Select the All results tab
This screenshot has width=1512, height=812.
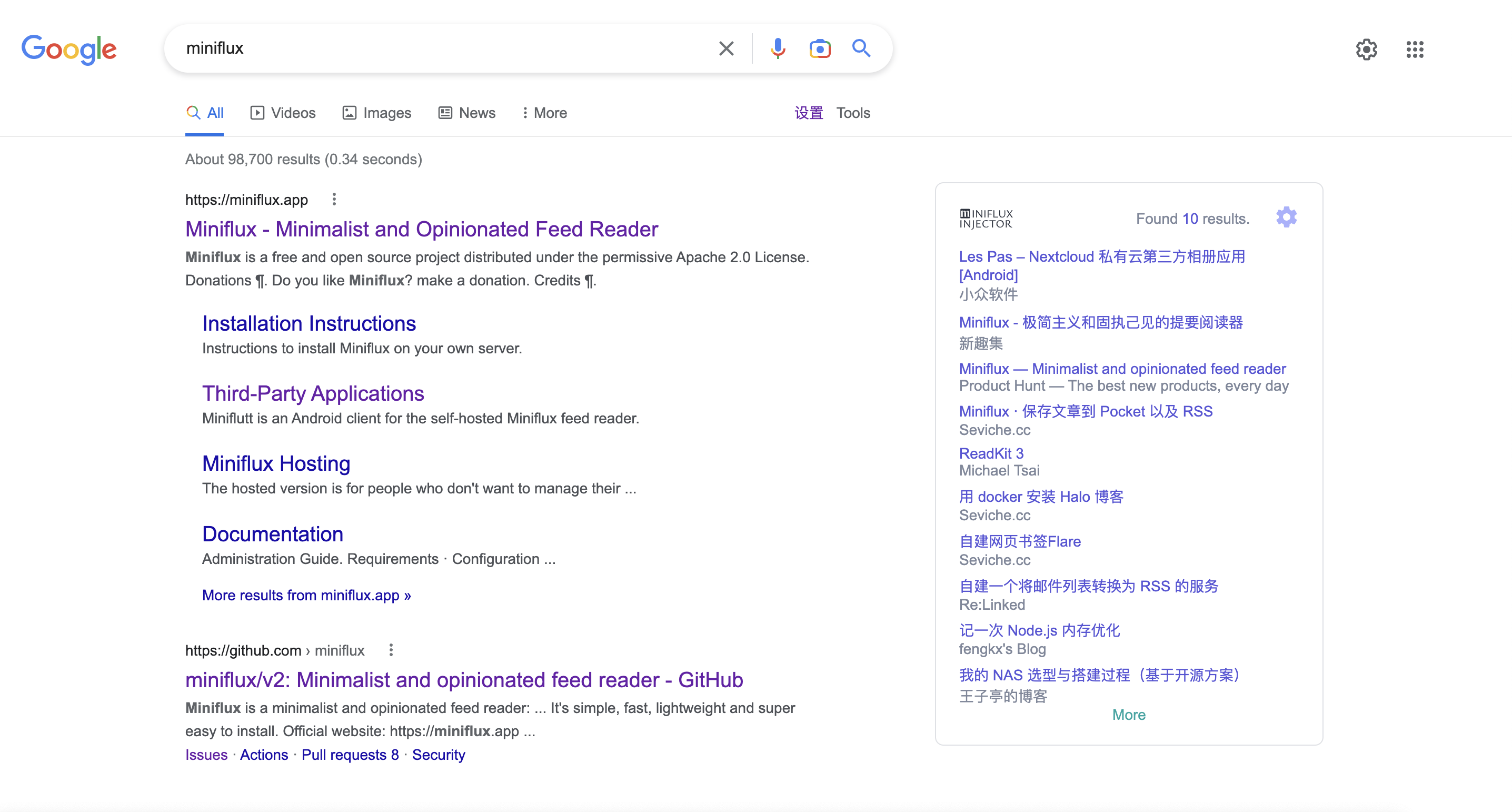coord(205,113)
